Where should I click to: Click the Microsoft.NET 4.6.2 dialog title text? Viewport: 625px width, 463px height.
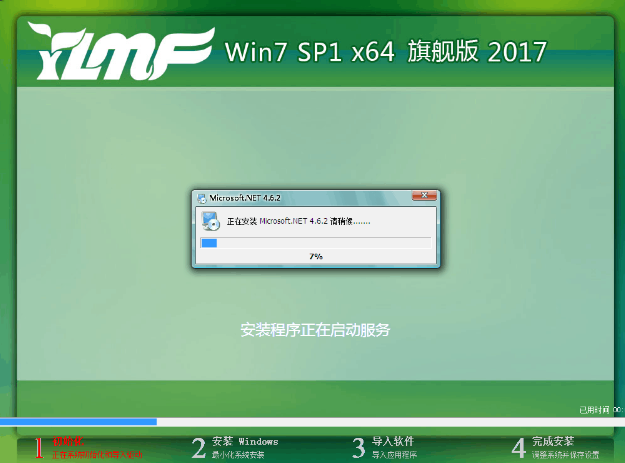[x=240, y=198]
